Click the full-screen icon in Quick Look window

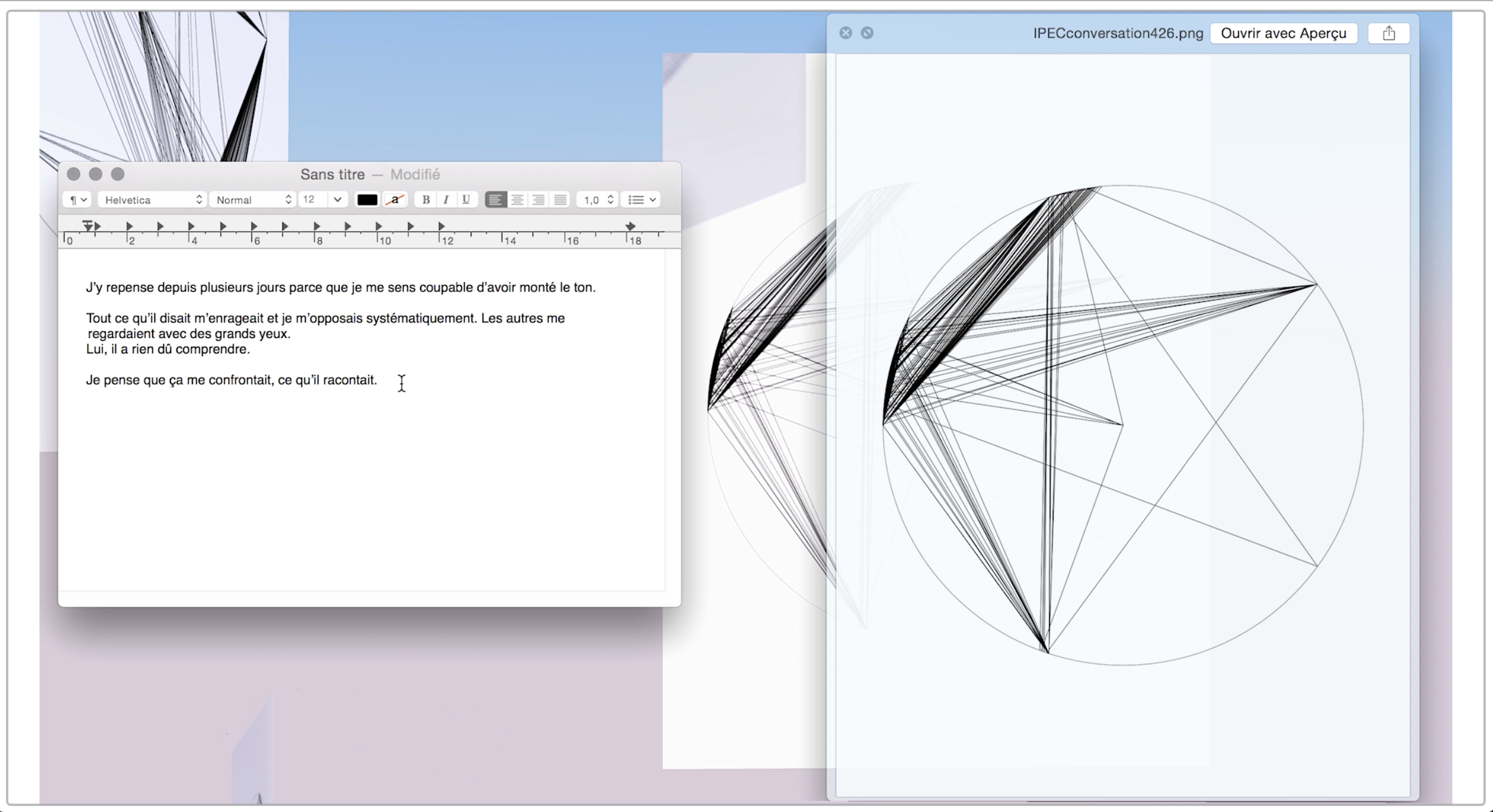(x=867, y=33)
